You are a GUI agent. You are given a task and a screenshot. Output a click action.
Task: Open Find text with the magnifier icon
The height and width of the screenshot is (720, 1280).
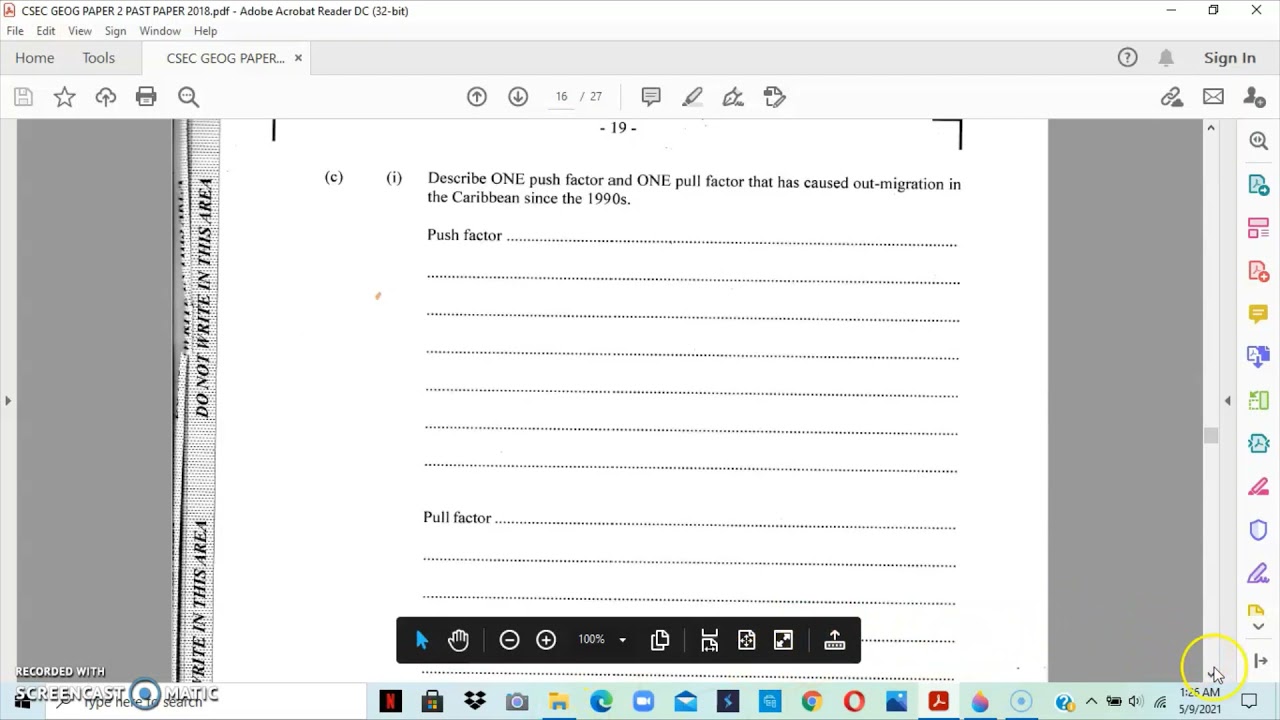[188, 97]
